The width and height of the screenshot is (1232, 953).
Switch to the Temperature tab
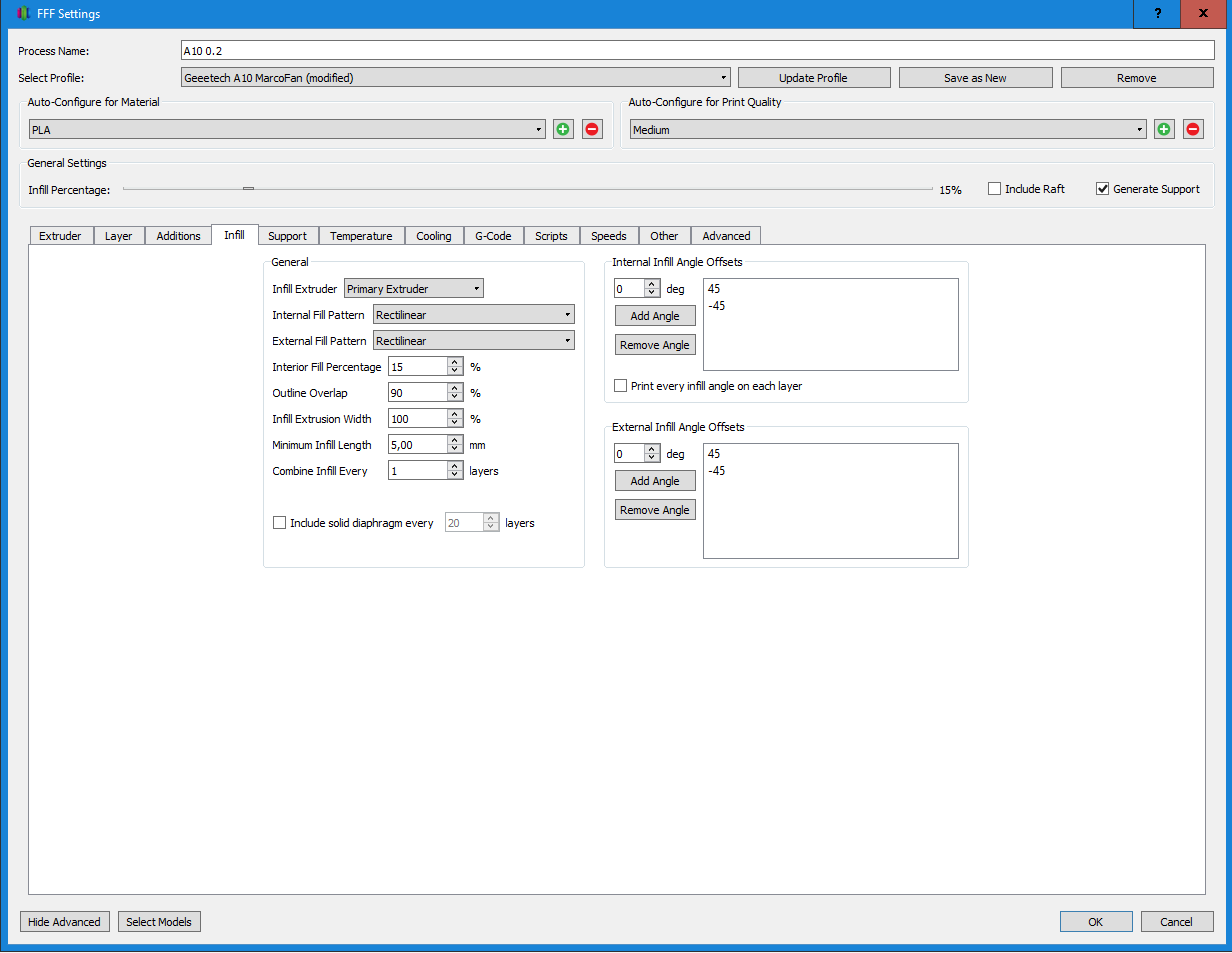361,236
